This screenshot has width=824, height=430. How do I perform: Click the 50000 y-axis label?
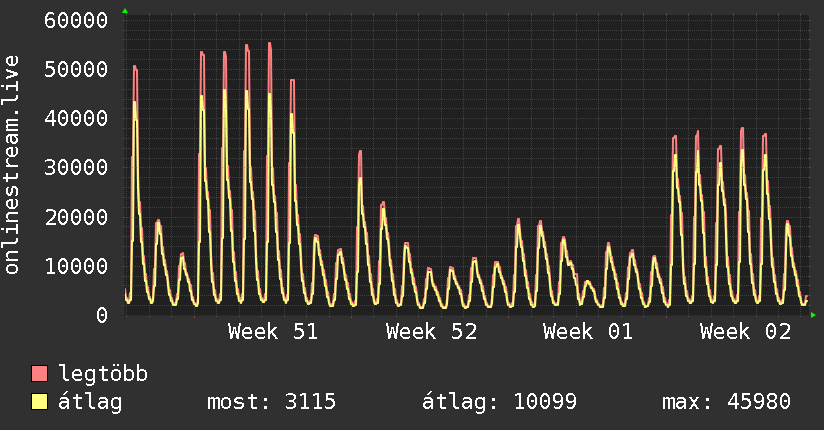[x=76, y=69]
